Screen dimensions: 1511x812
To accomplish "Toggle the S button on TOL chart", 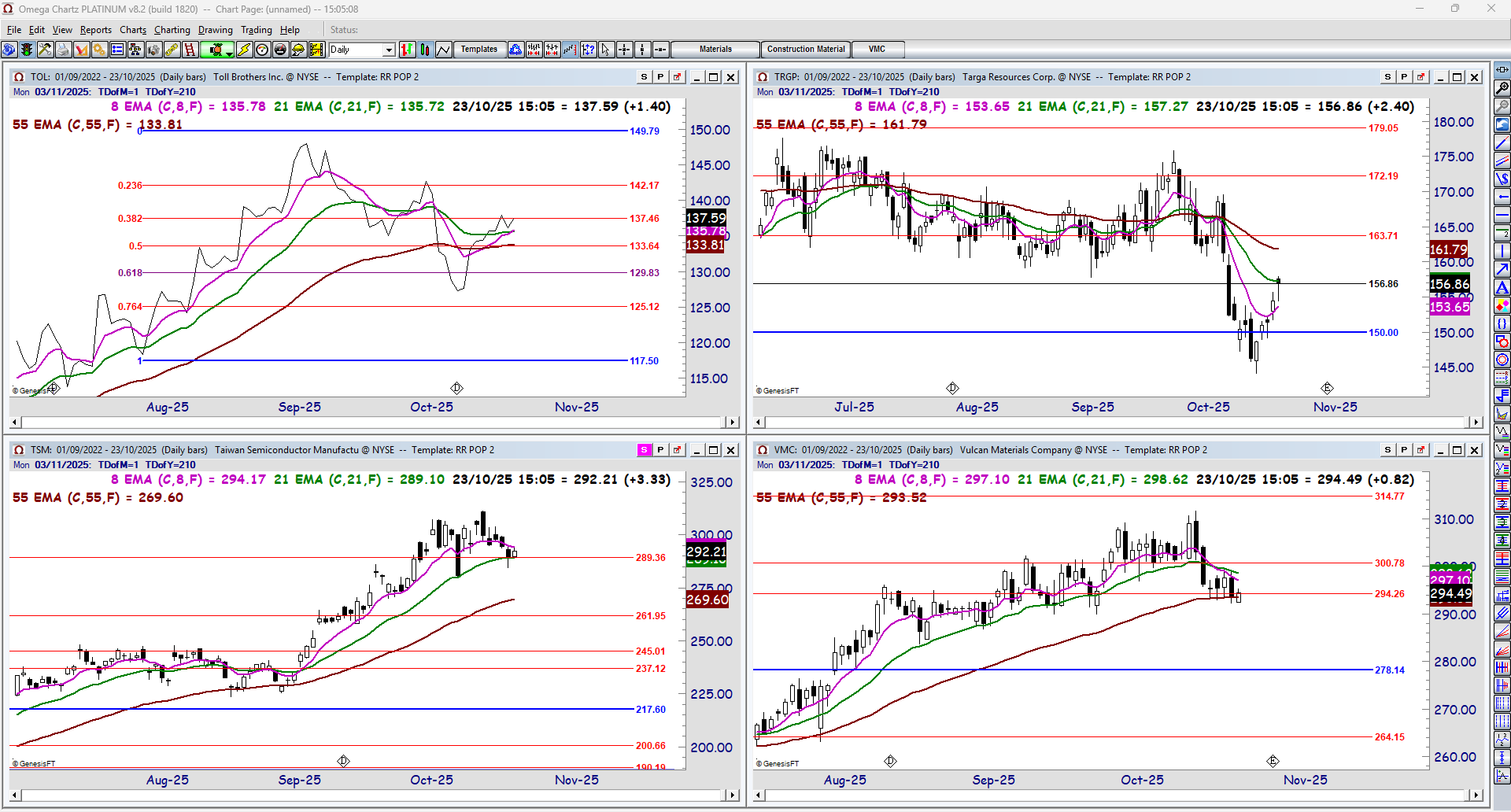I will click(644, 77).
